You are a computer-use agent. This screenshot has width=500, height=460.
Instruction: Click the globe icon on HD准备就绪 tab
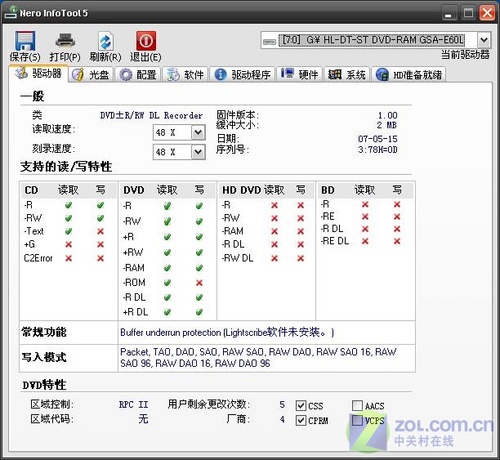(x=382, y=75)
